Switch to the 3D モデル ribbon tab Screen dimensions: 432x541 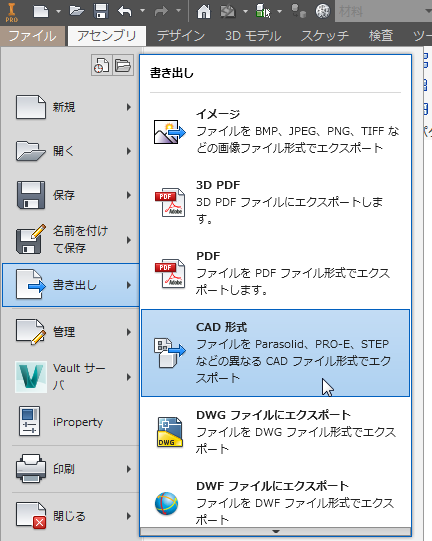253,36
